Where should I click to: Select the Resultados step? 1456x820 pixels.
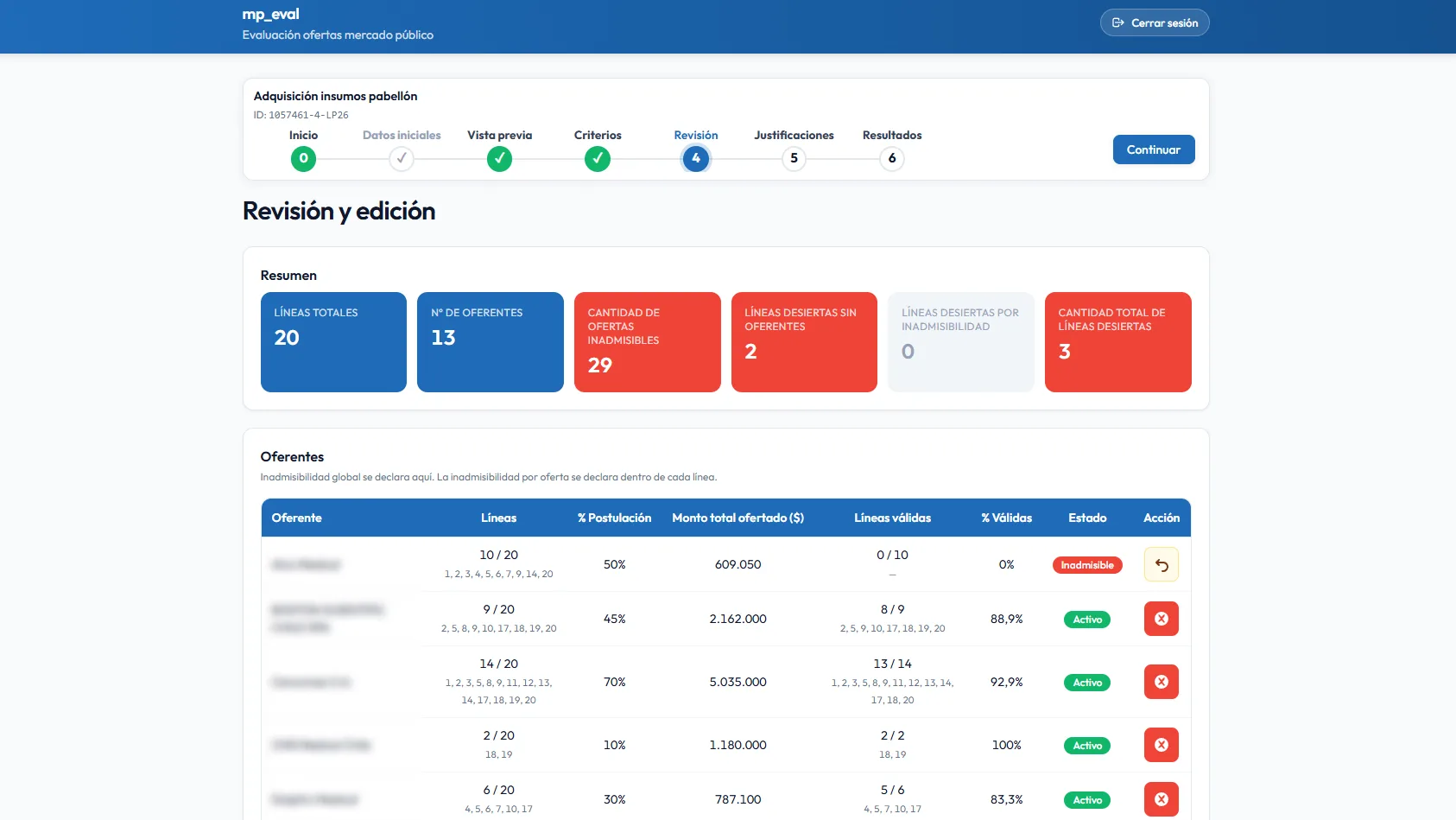click(x=891, y=158)
